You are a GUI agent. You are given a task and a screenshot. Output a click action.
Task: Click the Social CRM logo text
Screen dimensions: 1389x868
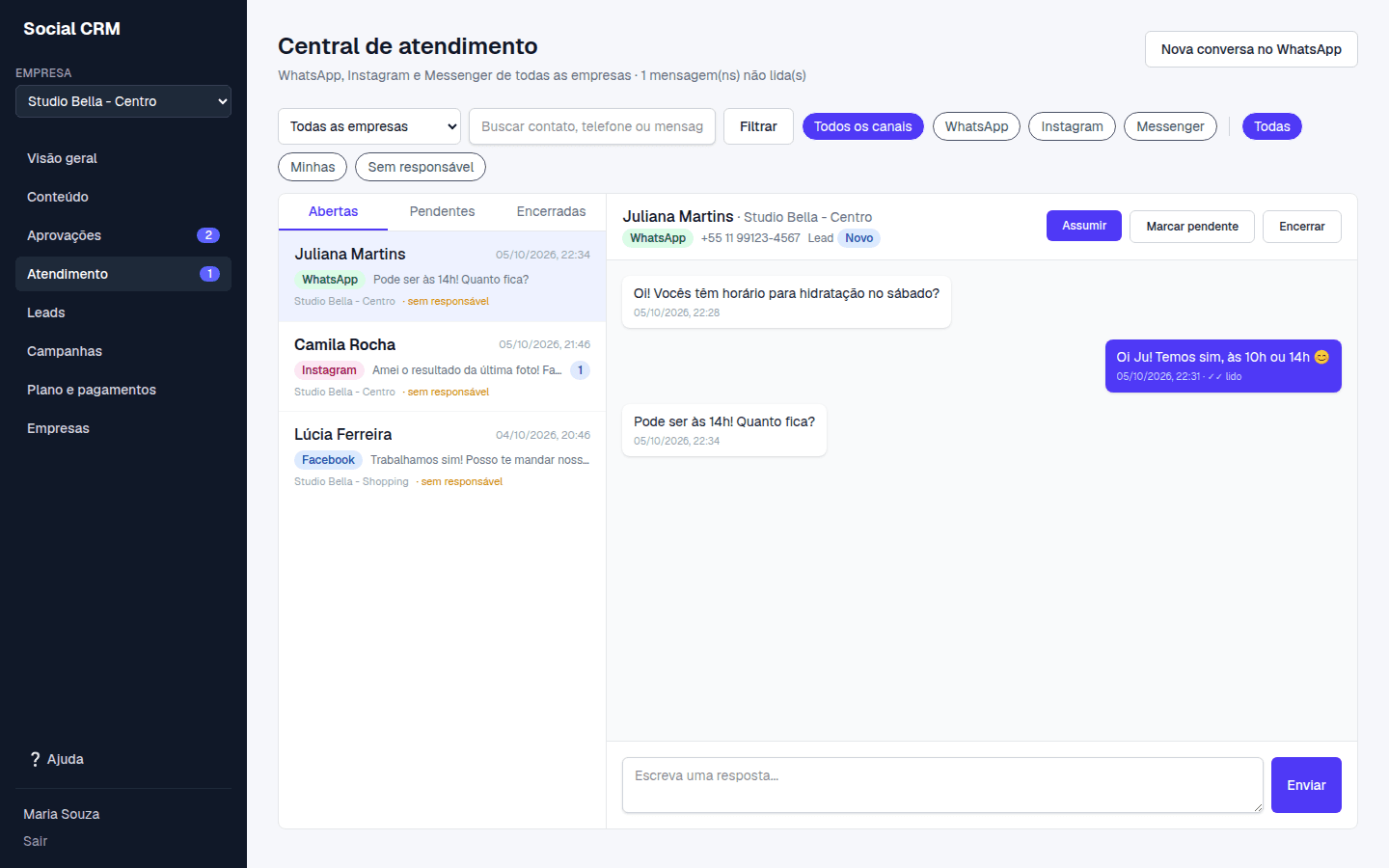coord(71,29)
